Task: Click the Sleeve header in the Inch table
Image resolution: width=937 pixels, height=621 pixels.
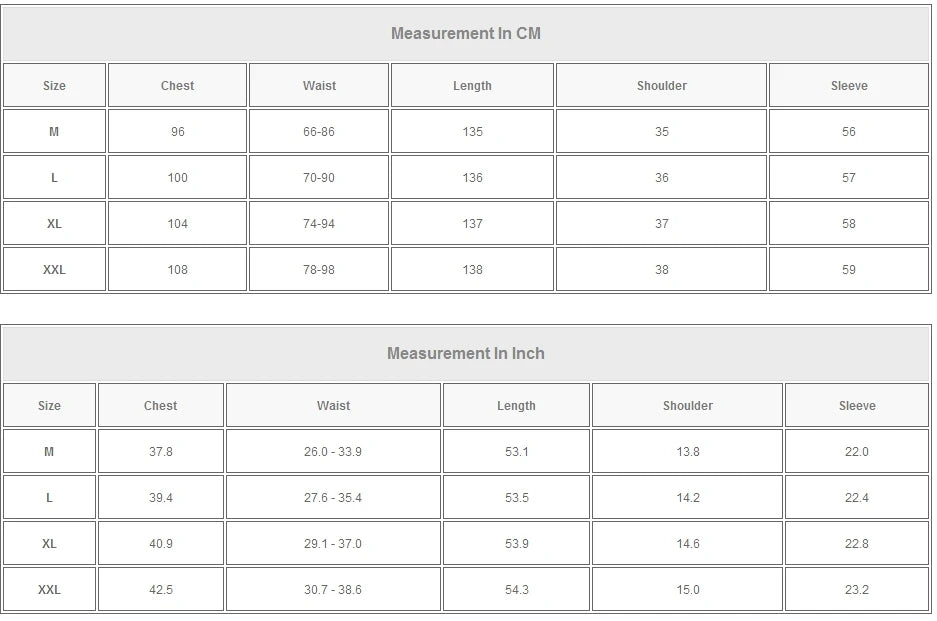Action: pos(857,406)
